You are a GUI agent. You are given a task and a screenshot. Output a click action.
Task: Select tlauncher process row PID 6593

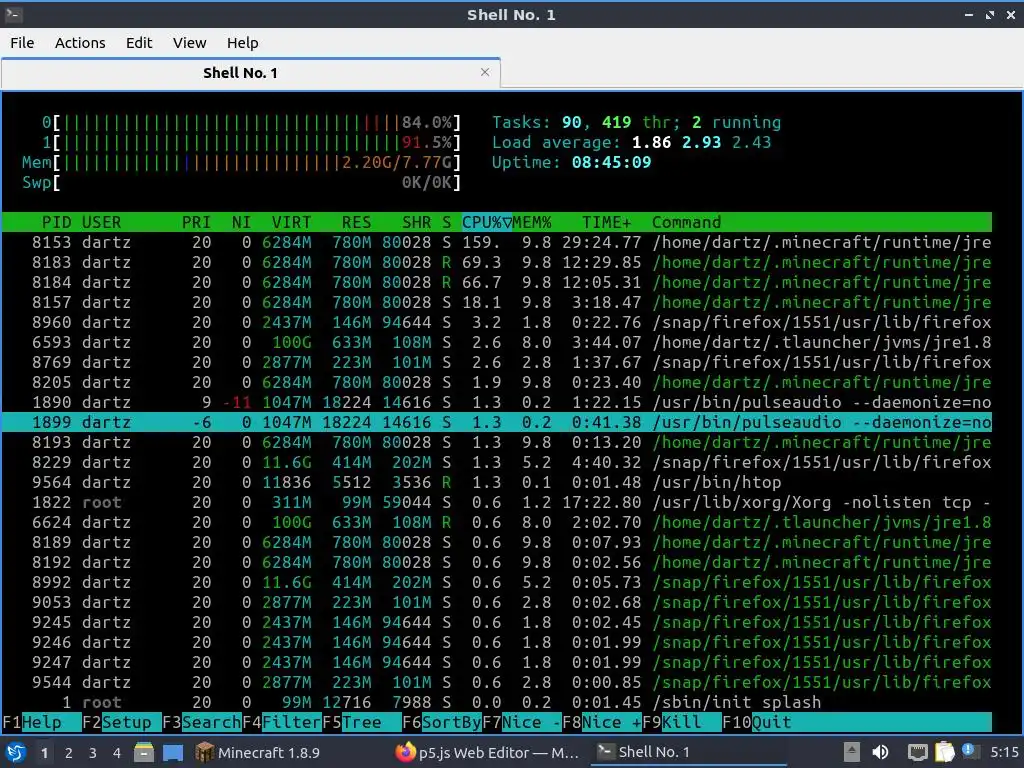click(497, 342)
